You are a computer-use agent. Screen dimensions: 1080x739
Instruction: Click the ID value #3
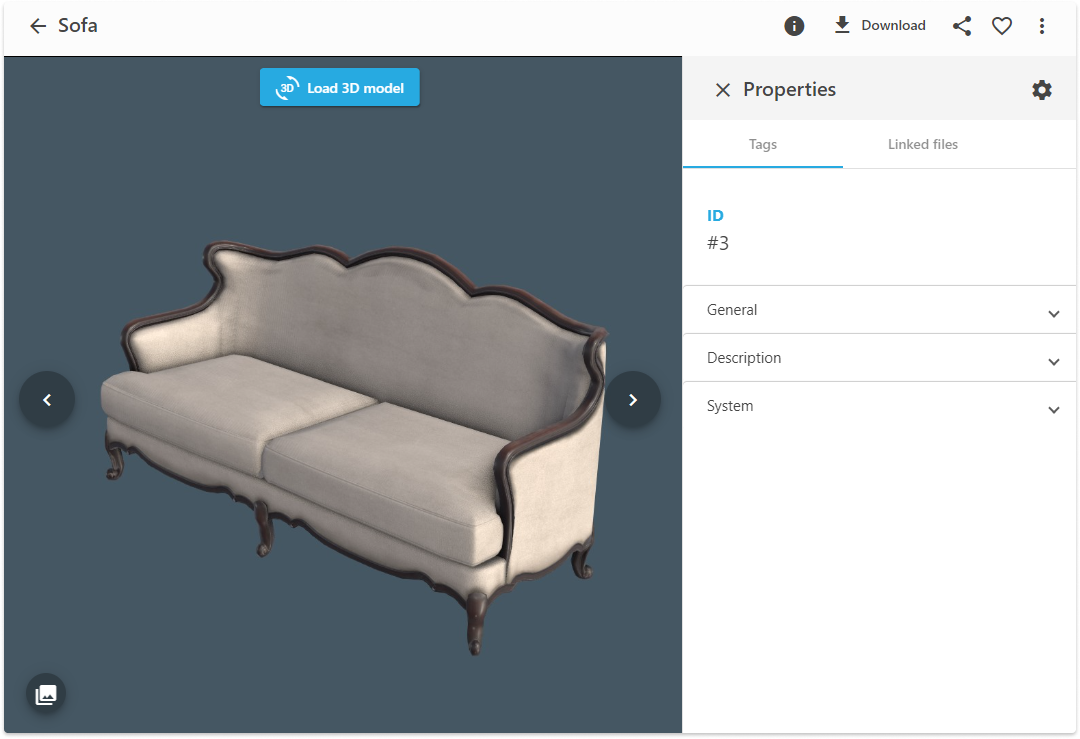coord(718,243)
